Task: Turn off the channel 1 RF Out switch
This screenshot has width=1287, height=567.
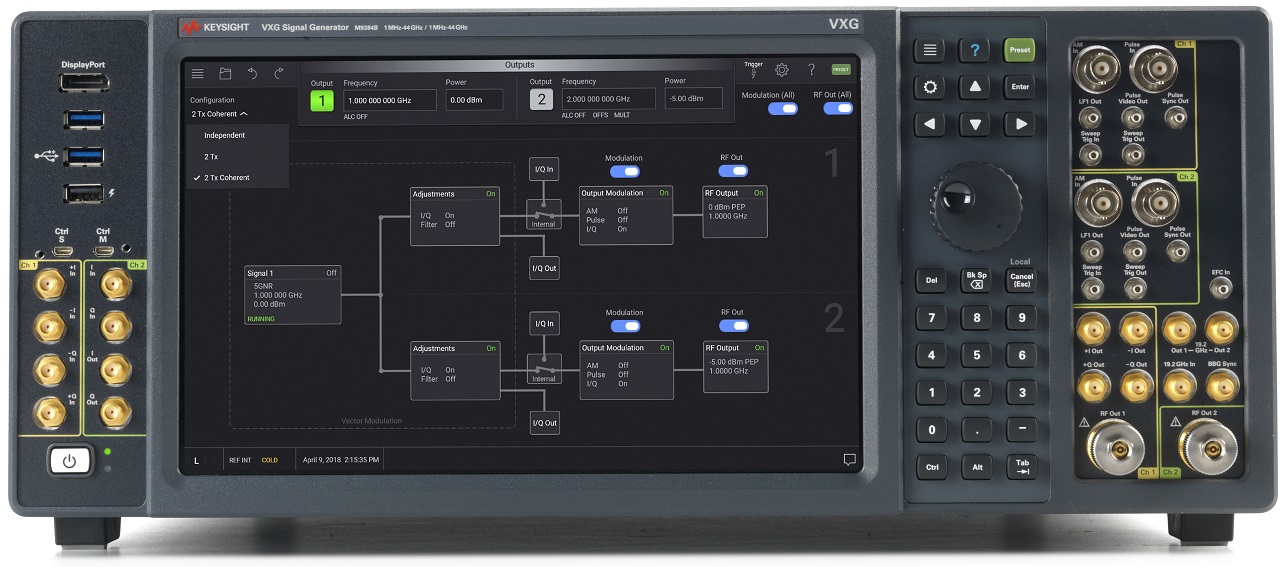Action: [733, 171]
